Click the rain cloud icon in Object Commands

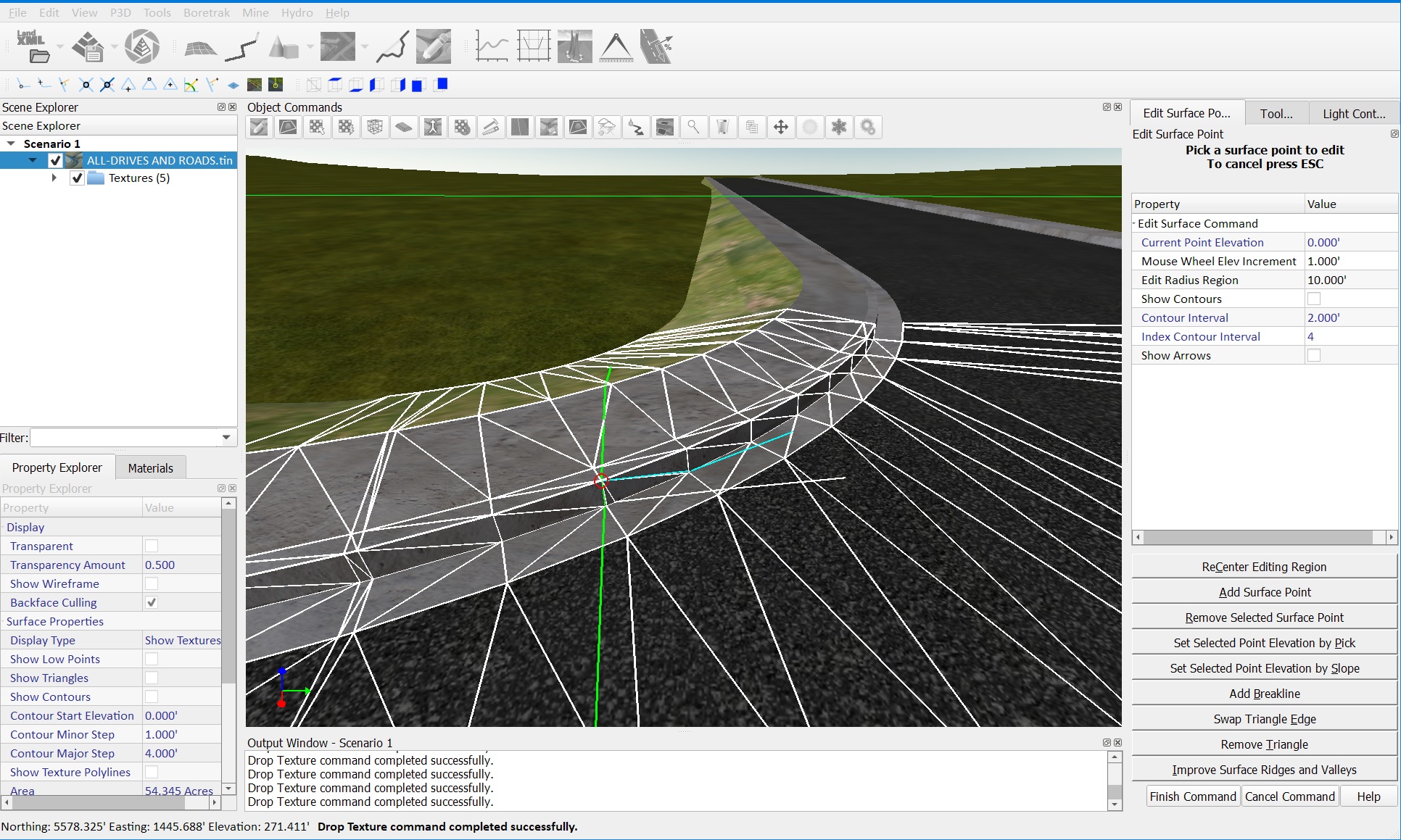(607, 128)
